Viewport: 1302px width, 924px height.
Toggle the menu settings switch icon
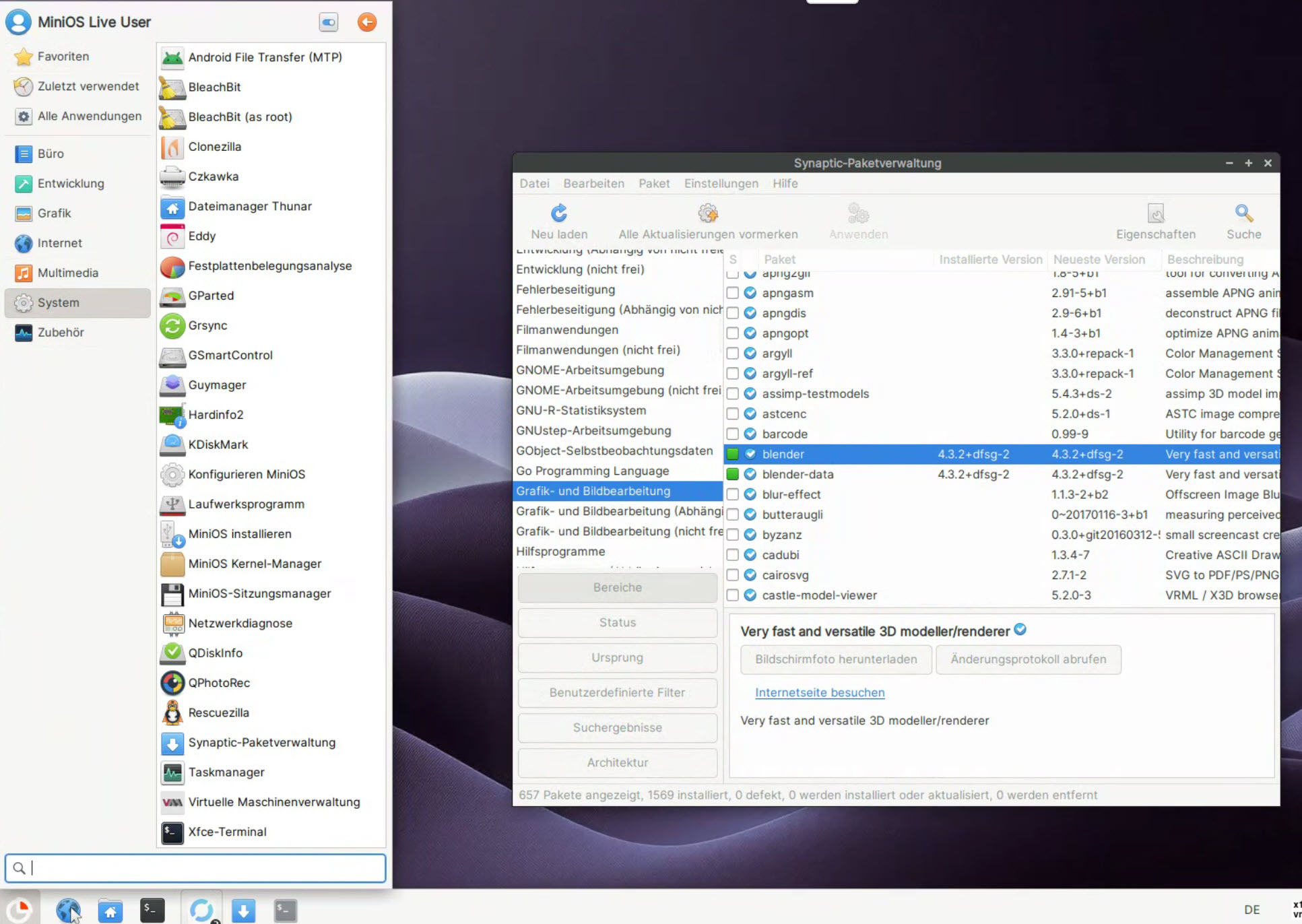(x=329, y=22)
